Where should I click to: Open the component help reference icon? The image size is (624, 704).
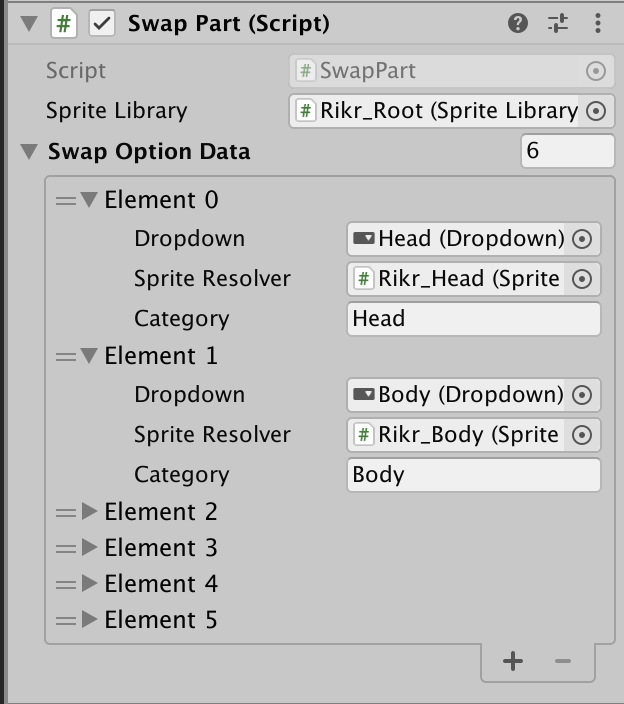518,23
